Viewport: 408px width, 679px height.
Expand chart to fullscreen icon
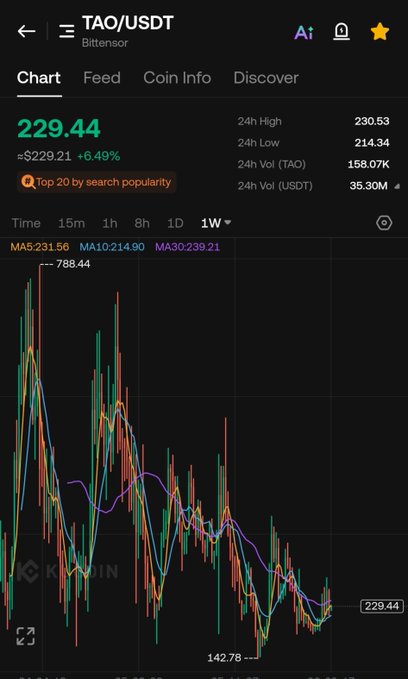click(x=26, y=636)
